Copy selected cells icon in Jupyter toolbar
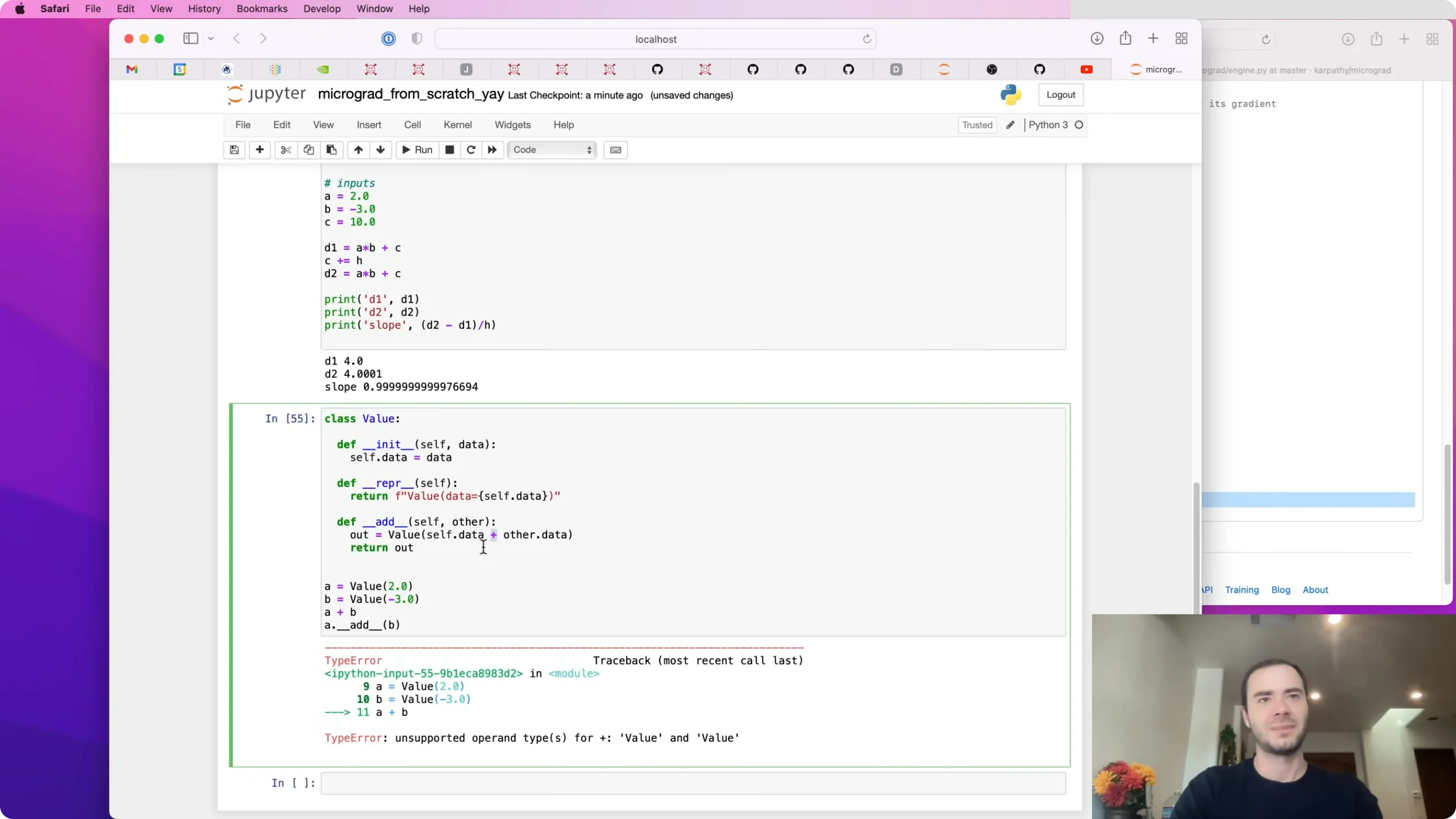1456x819 pixels. pos(309,150)
